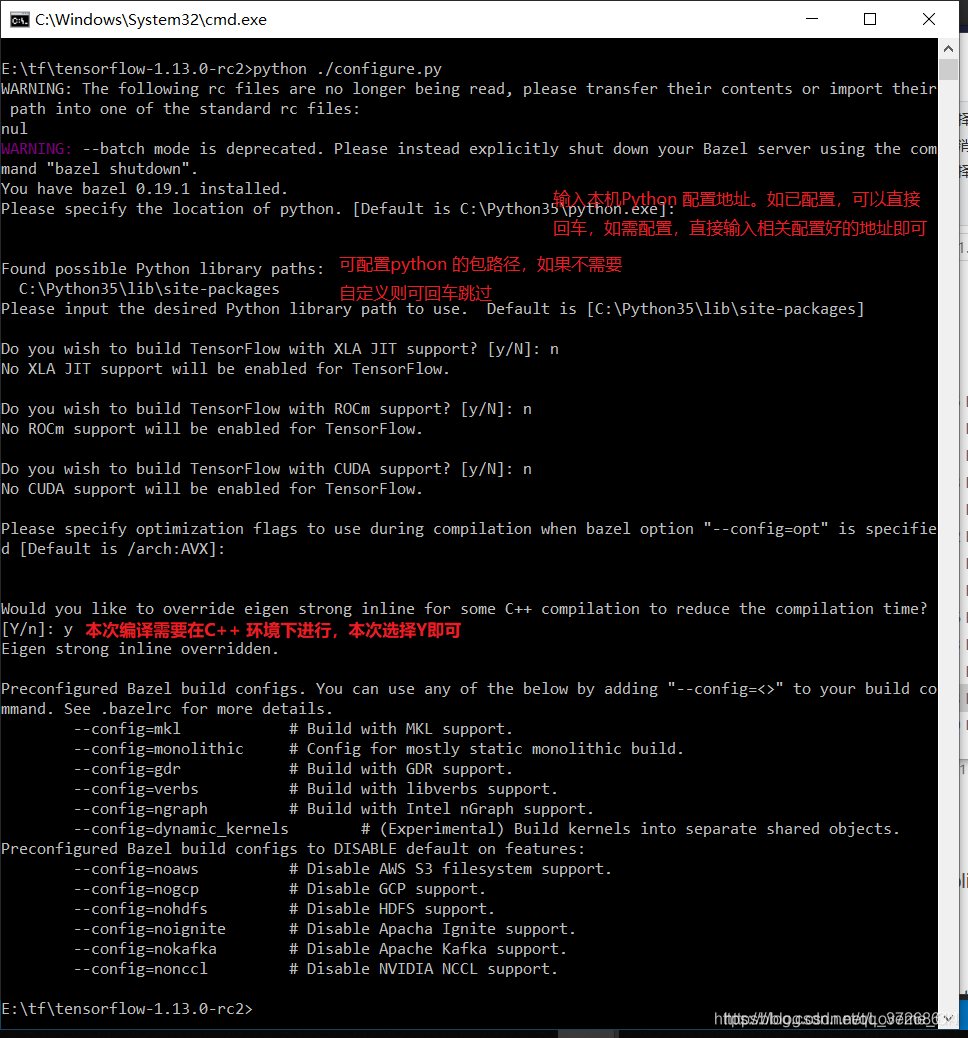The image size is (968, 1038).
Task: Click the final empty 'E:\tf\tensorflow-1.13.0-rc2>' prompt
Action: pyautogui.click(x=127, y=1009)
